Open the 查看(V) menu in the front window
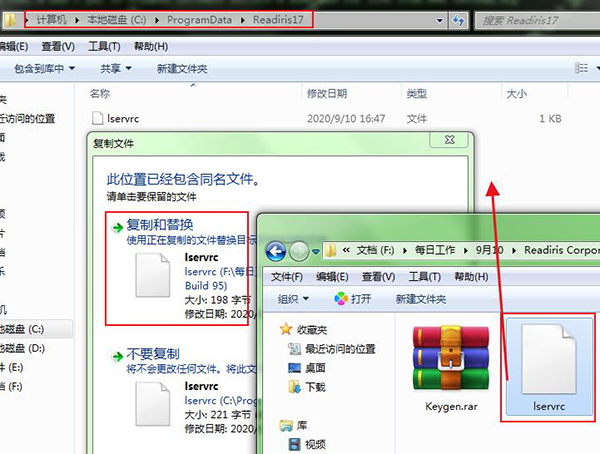Image resolution: width=600 pixels, height=454 pixels. coord(378,277)
